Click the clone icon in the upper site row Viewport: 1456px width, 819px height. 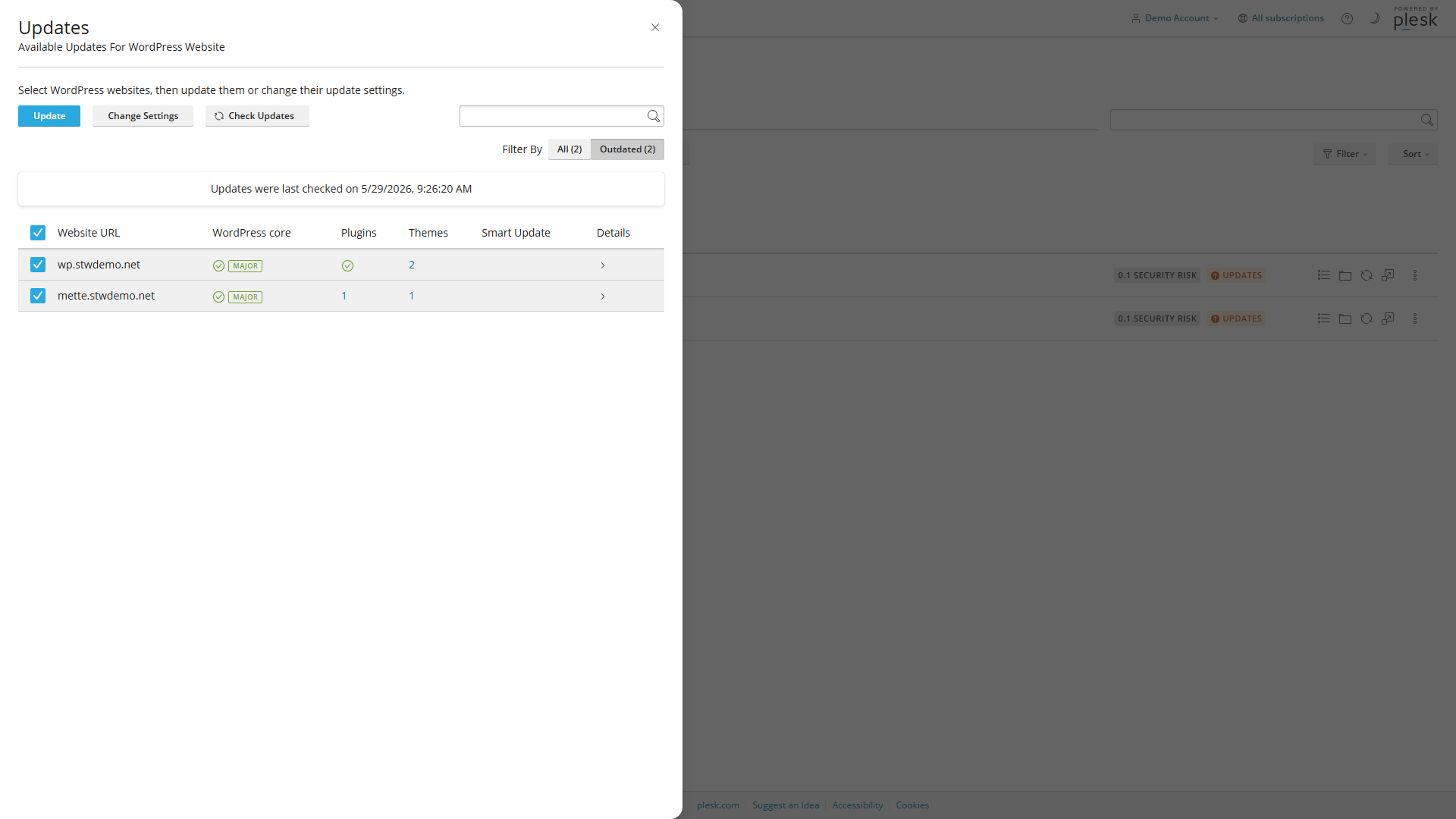[x=1388, y=275]
